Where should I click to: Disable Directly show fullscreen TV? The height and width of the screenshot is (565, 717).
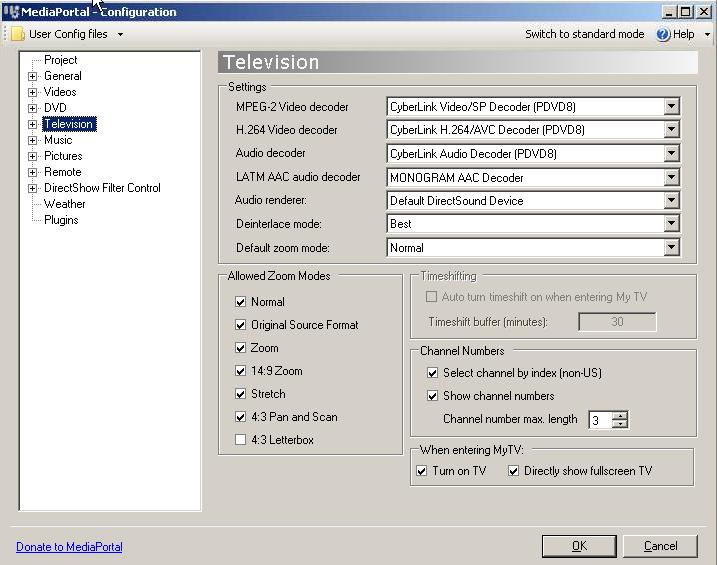coord(513,471)
